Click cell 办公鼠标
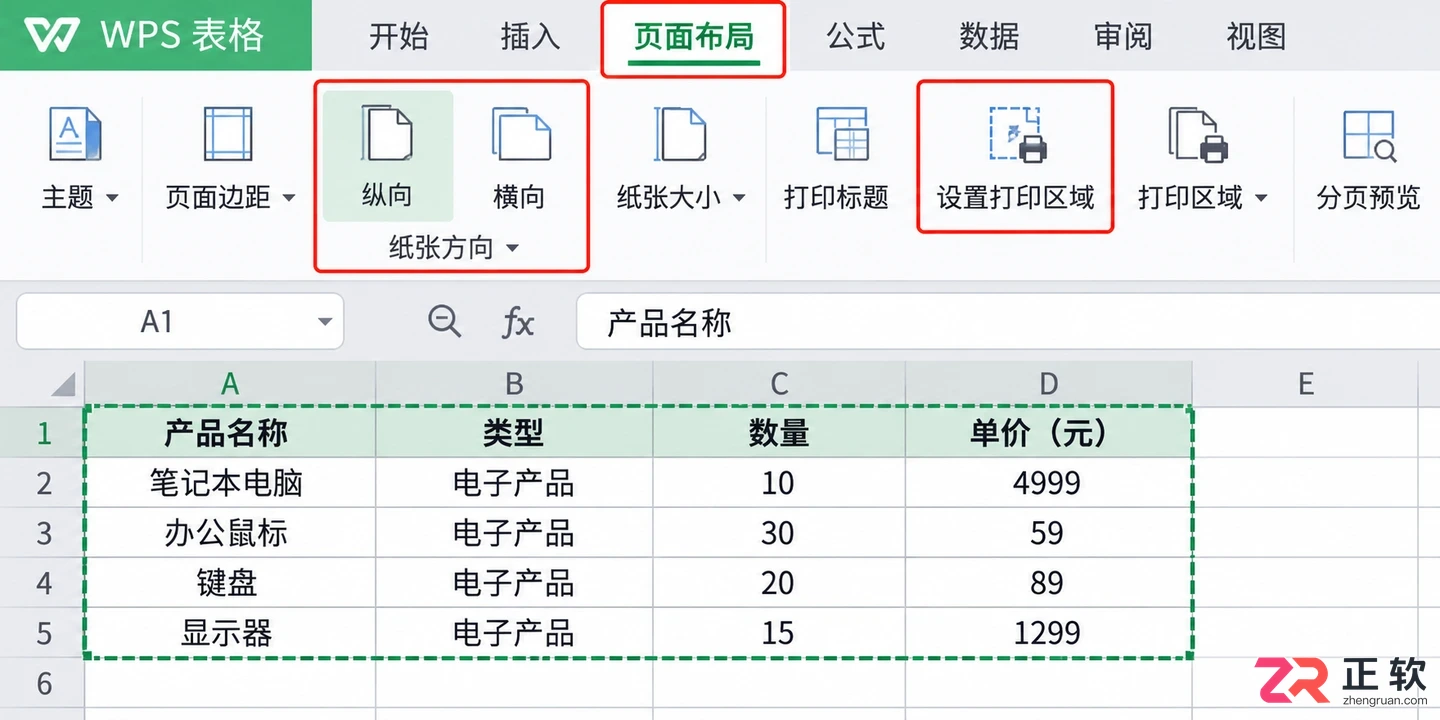 (230, 533)
